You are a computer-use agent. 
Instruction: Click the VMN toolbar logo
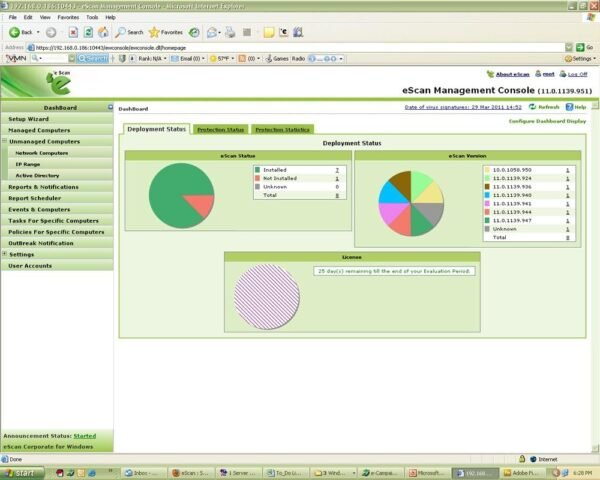(16, 59)
